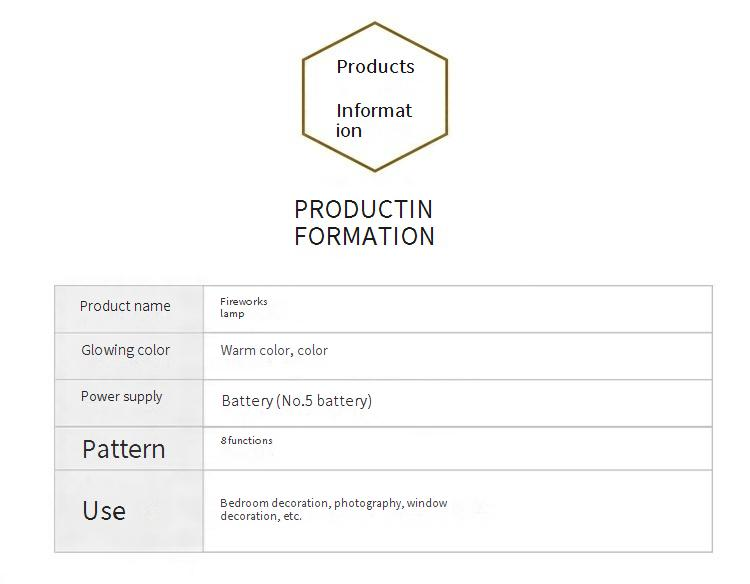Screen dimensions: 750x584
Task: Select the Power supply label cell
Action: coord(122,397)
